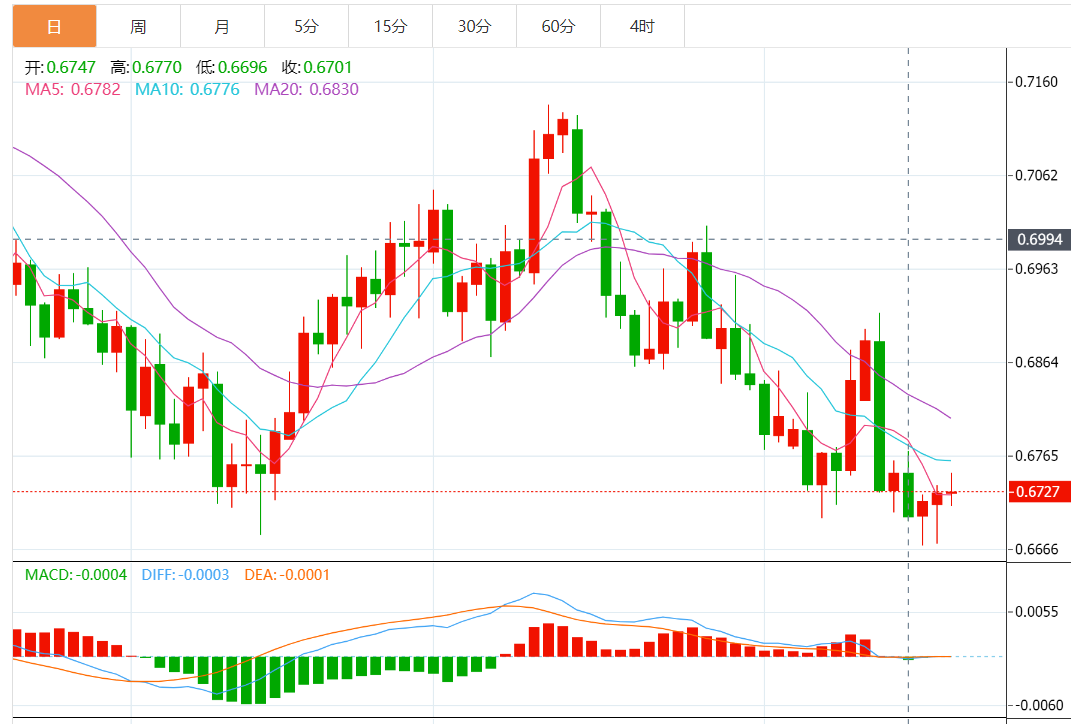This screenshot has width=1071, height=724.
Task: Select the 日 daily timeframe tab
Action: tap(55, 27)
